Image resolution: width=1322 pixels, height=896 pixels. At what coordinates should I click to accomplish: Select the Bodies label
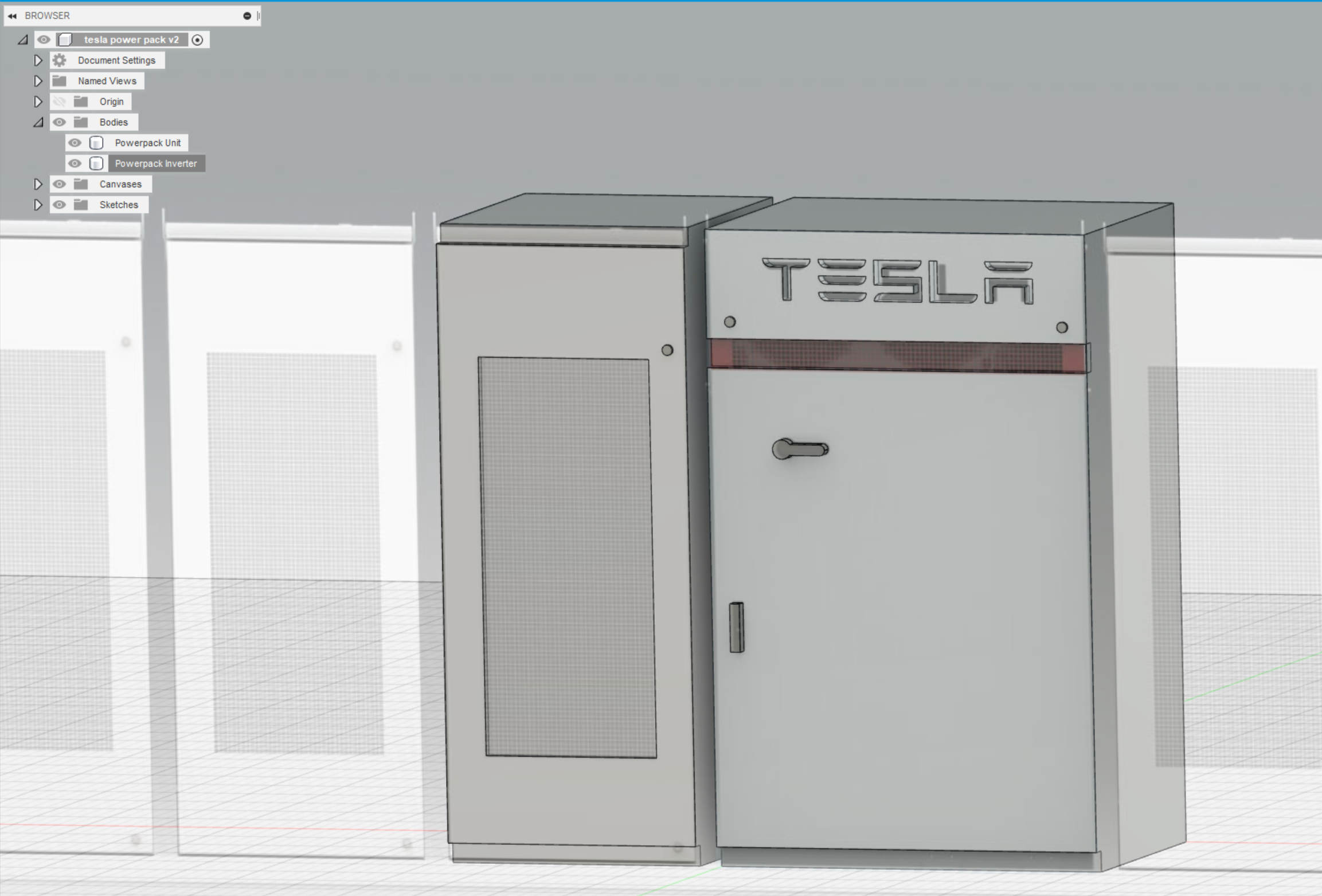click(114, 122)
